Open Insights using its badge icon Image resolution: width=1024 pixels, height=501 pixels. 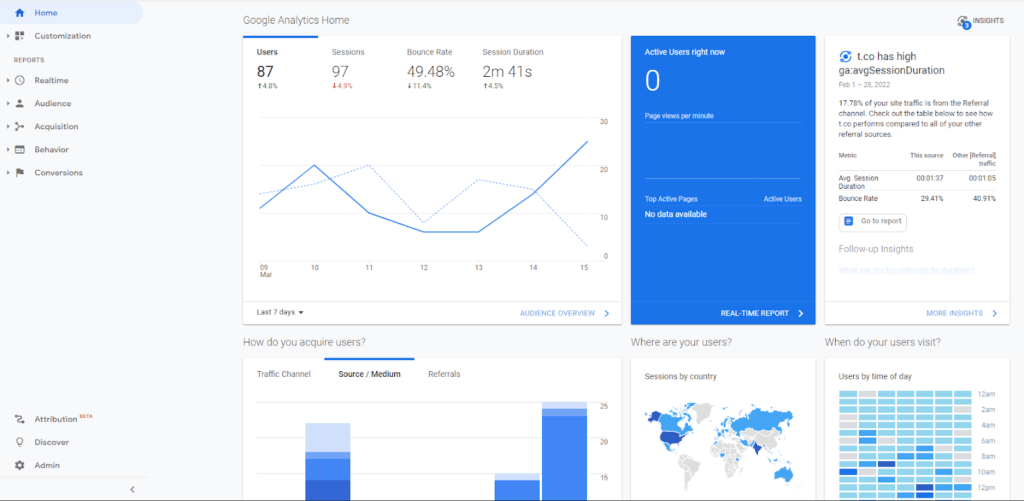(964, 22)
